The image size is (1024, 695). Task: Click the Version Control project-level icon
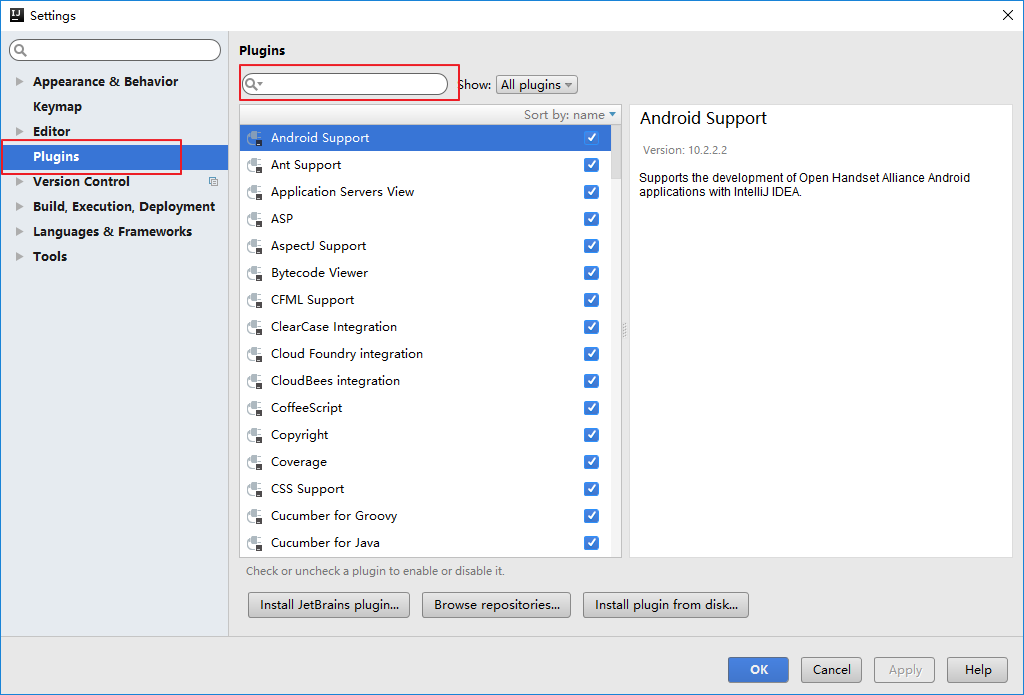(213, 182)
